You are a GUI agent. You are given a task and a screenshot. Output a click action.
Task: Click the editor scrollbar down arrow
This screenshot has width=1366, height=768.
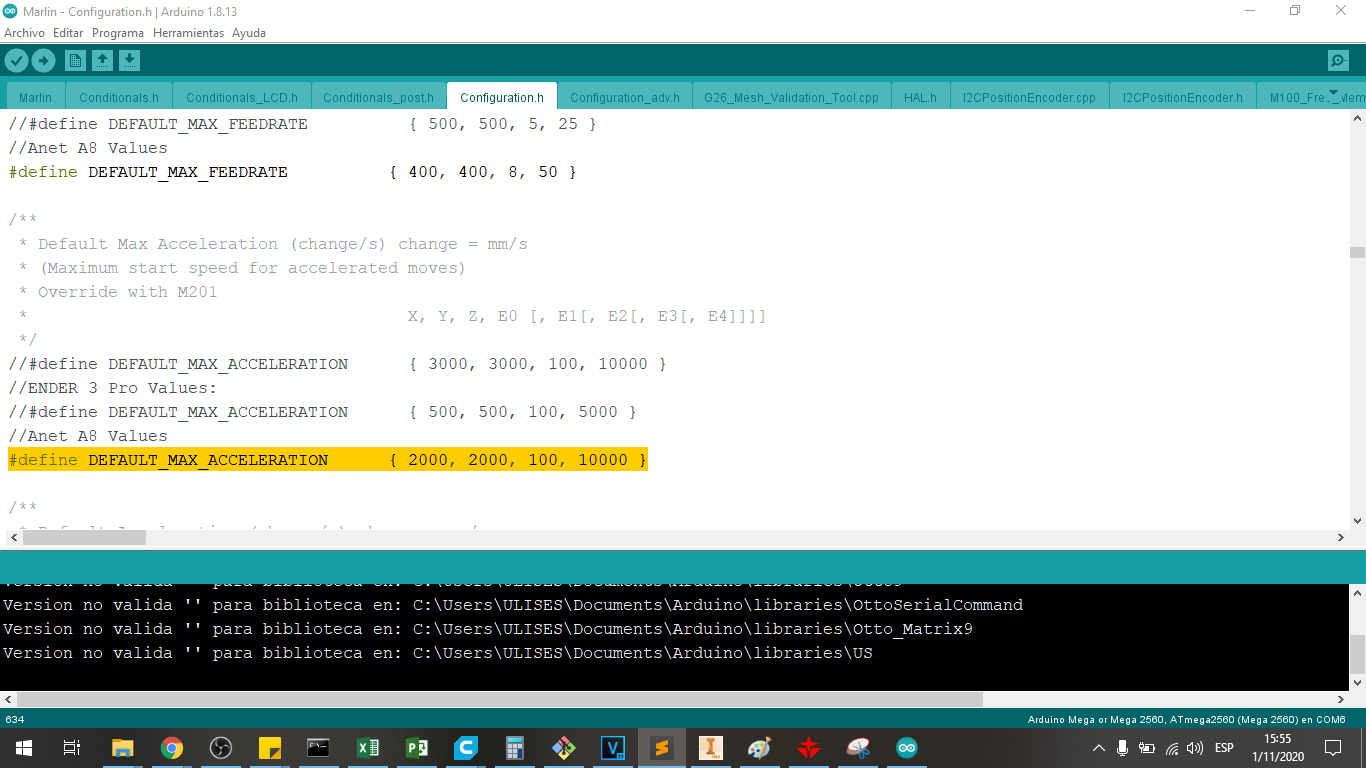pyautogui.click(x=1357, y=521)
